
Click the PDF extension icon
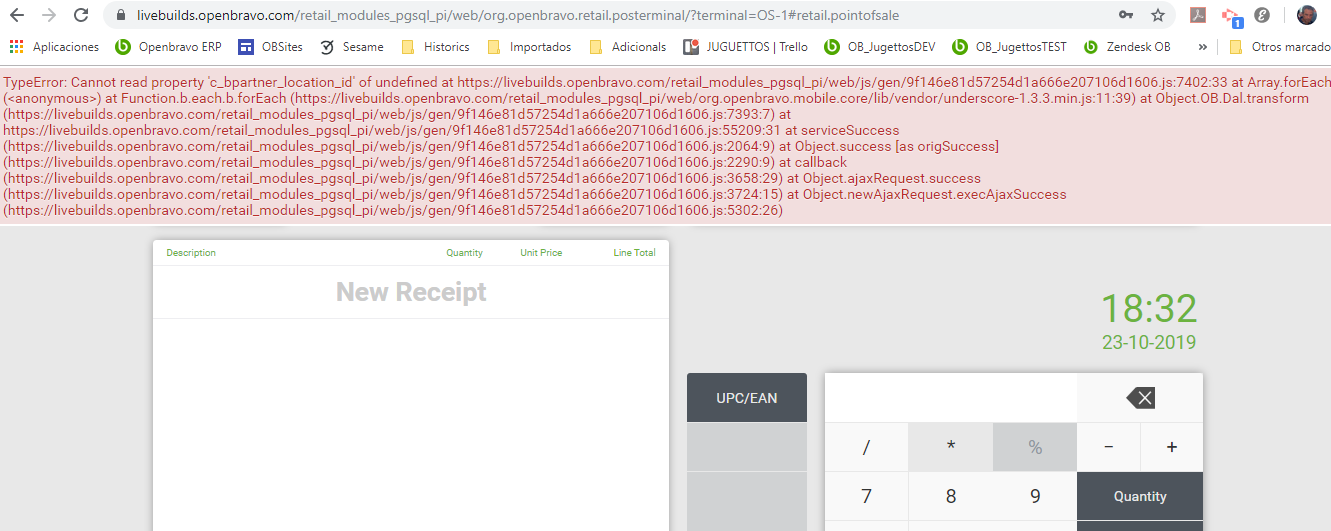coord(1198,15)
